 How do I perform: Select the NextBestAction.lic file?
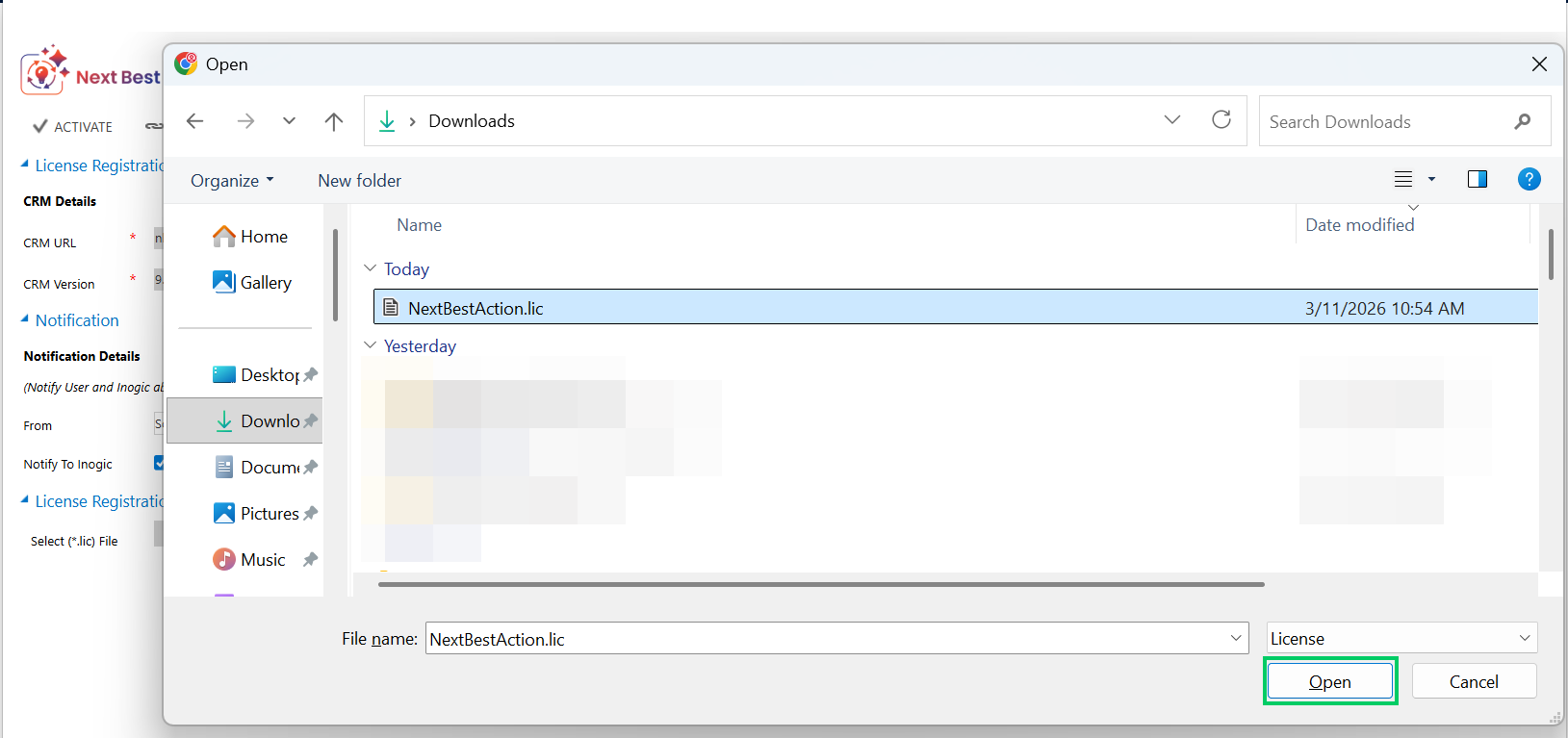[476, 309]
